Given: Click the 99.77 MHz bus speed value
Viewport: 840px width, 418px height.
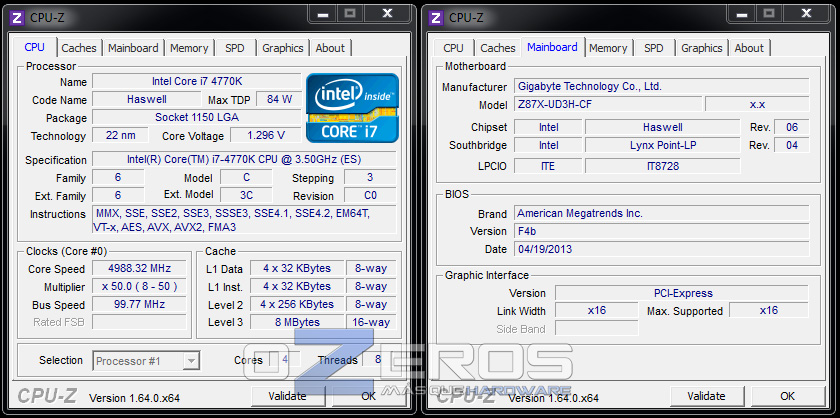Looking at the screenshot, I should click(139, 304).
